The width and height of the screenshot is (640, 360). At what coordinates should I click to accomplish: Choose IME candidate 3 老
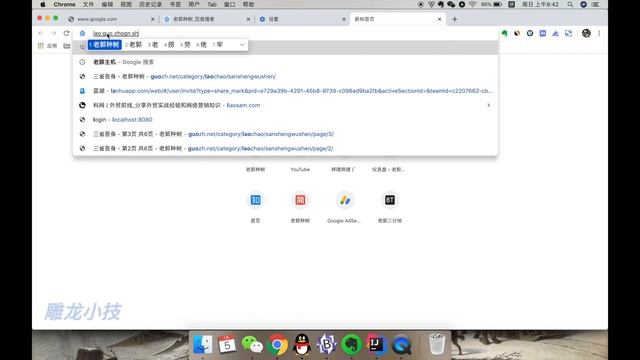(x=153, y=44)
